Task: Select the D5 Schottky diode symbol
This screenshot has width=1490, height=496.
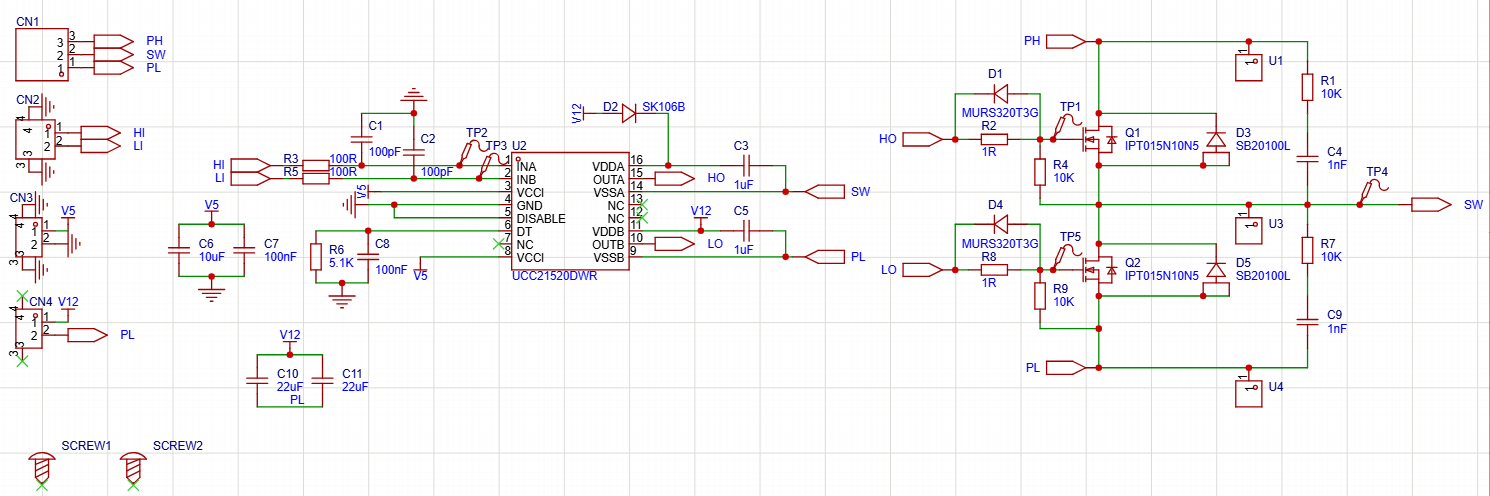Action: point(1217,270)
